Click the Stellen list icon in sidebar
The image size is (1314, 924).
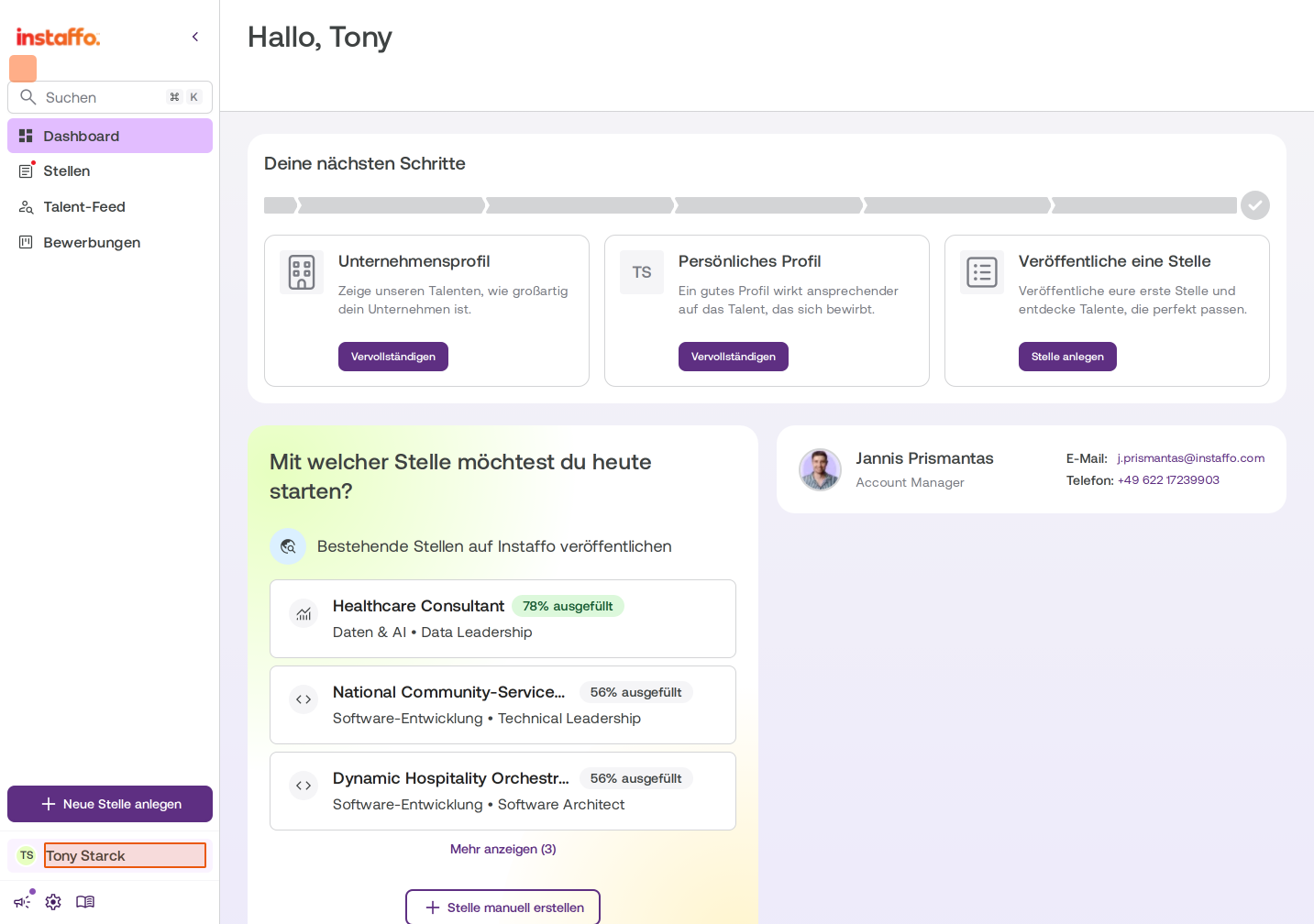[26, 171]
